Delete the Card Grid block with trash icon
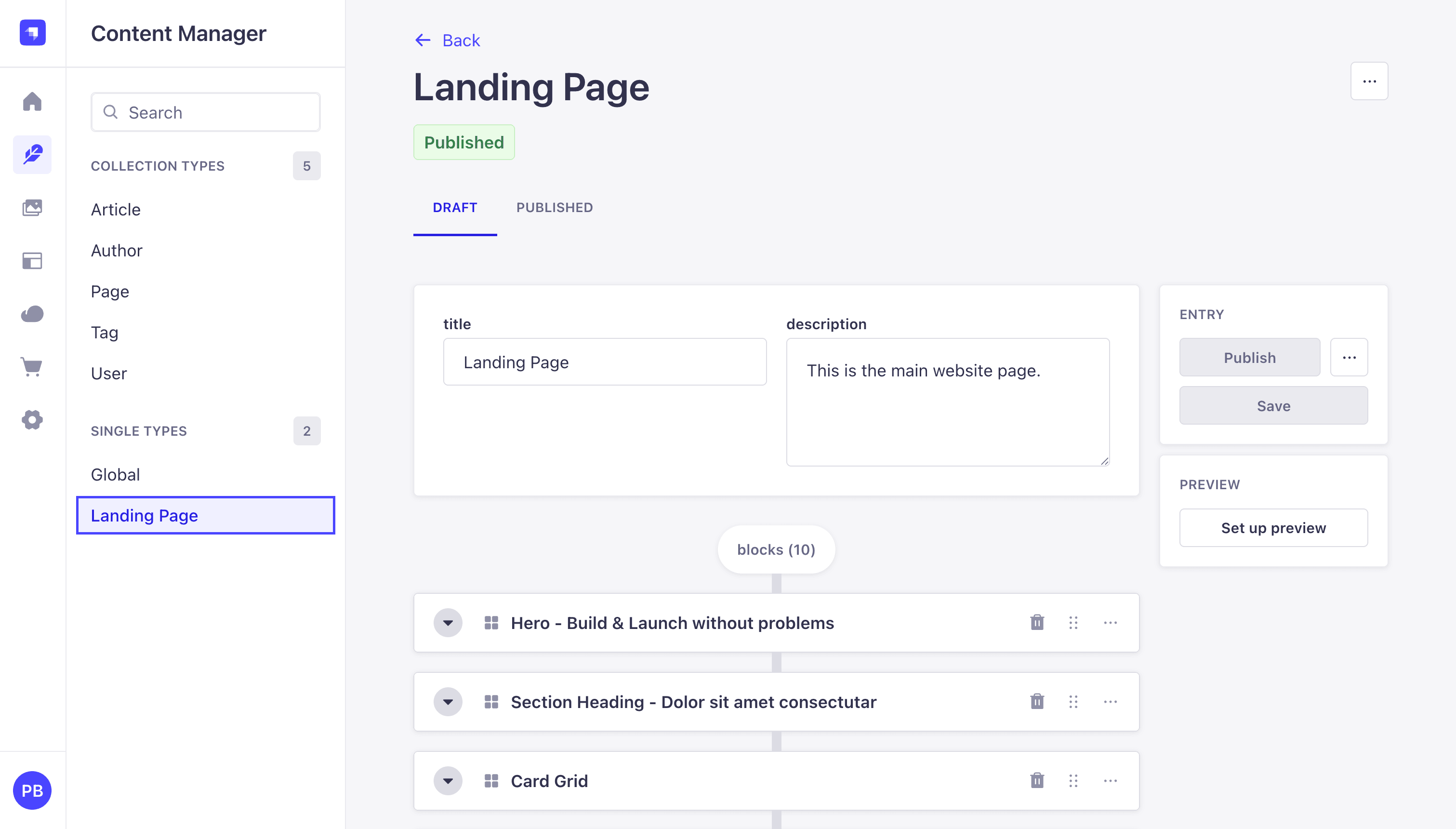Viewport: 1456px width, 829px height. tap(1037, 781)
